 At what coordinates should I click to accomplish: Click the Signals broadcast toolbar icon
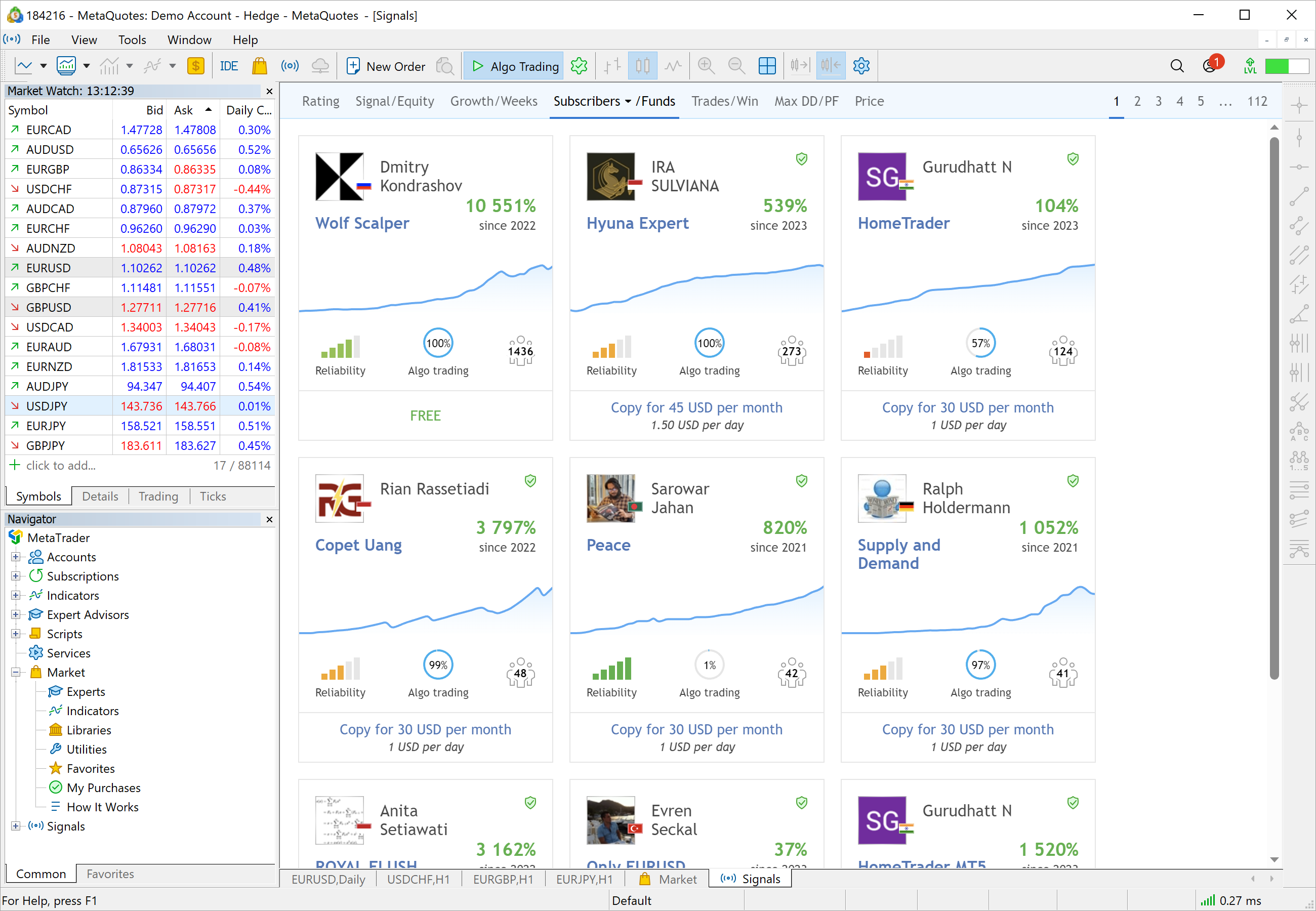tap(290, 66)
